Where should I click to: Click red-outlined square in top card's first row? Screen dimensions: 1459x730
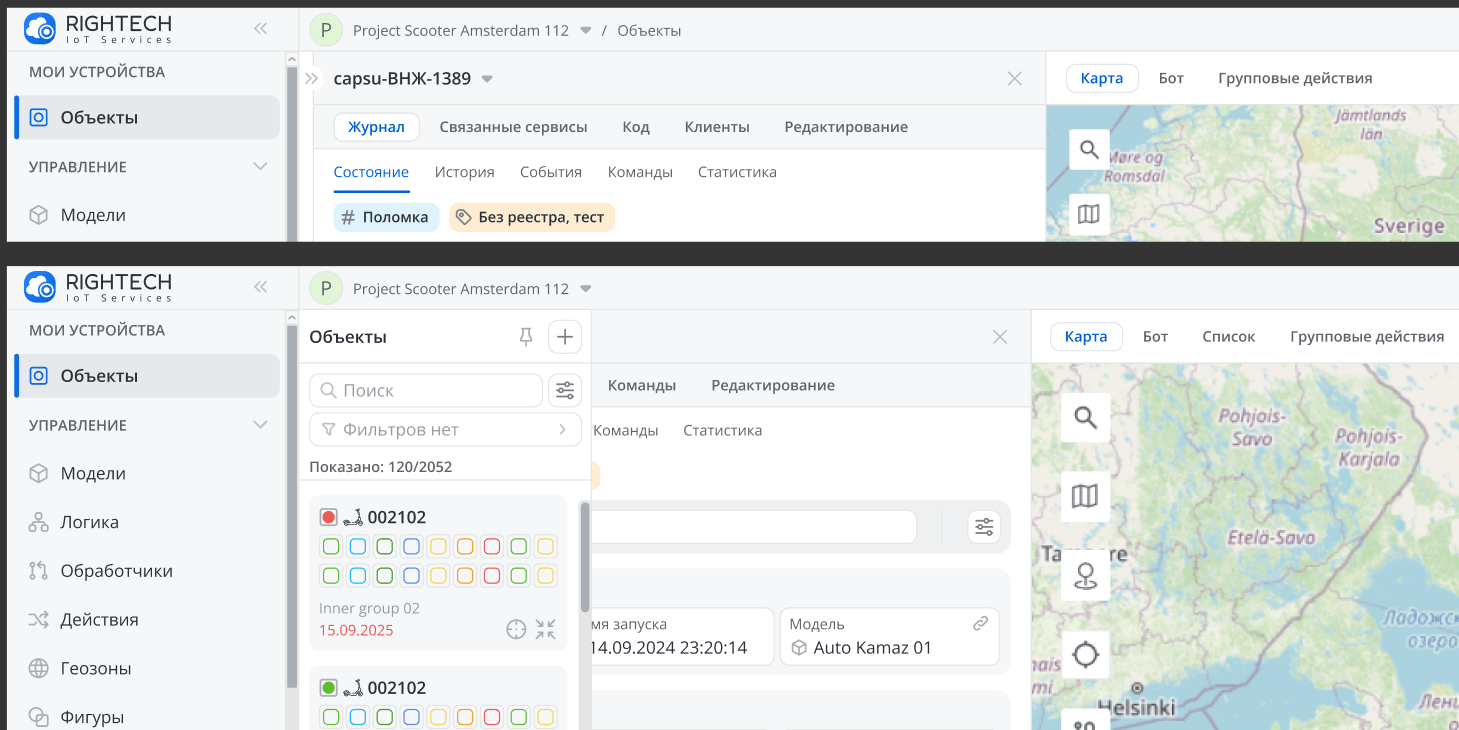coord(492,546)
